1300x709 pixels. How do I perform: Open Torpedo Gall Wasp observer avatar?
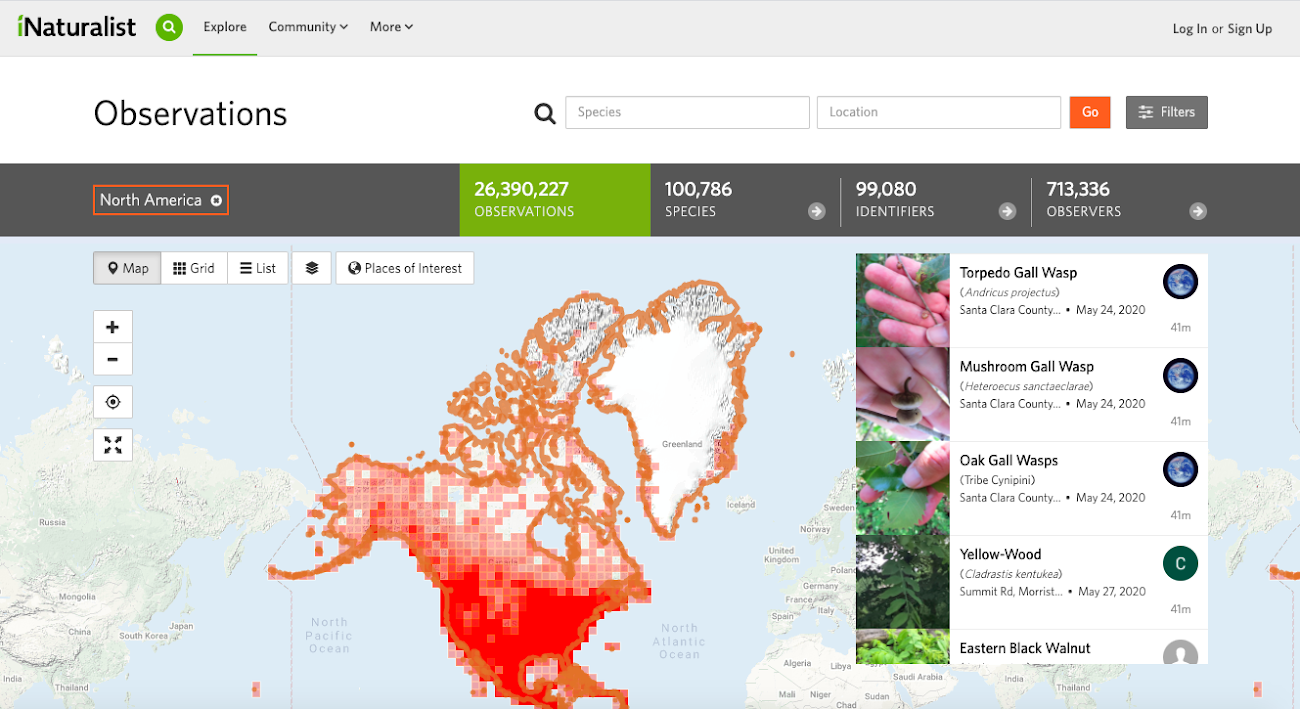[1181, 282]
